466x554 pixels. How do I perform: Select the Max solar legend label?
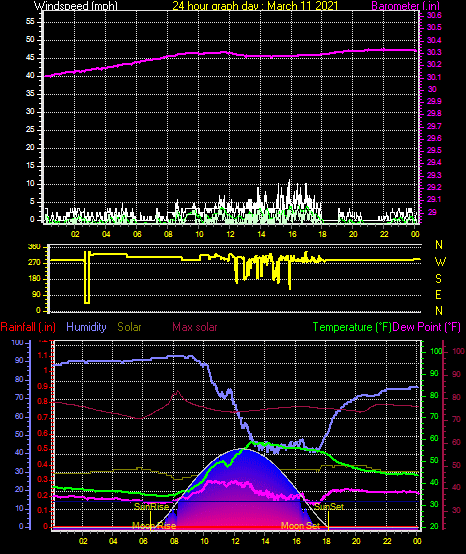tap(195, 327)
